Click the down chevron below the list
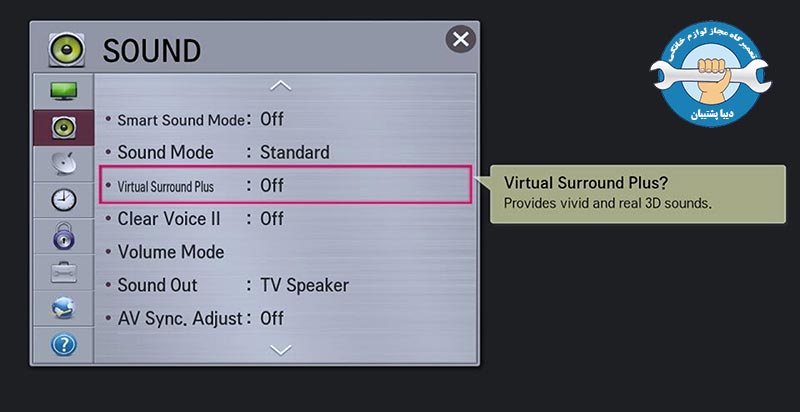This screenshot has width=800, height=412. pyautogui.click(x=281, y=350)
